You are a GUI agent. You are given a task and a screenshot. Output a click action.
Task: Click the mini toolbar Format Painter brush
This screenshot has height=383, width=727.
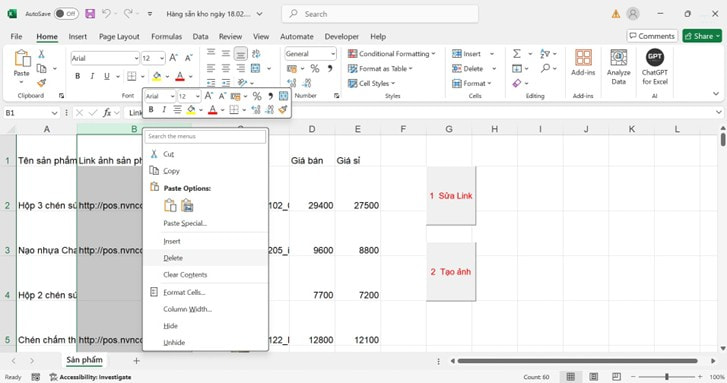coord(283,109)
